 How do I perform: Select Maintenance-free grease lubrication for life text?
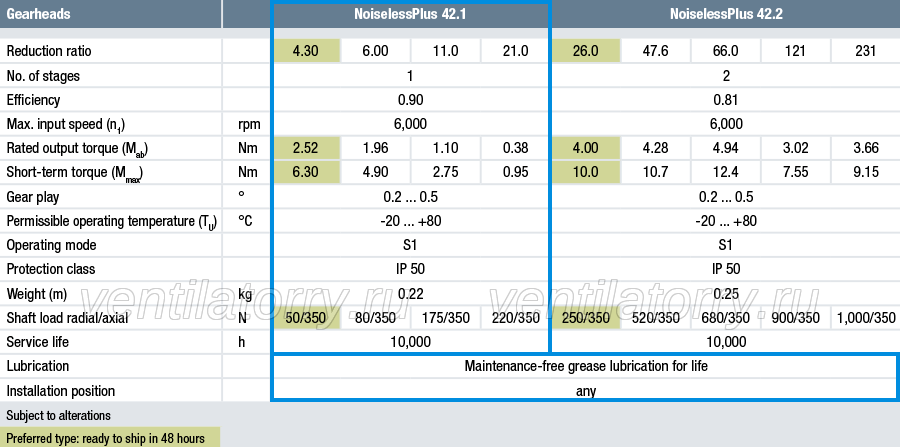[586, 366]
